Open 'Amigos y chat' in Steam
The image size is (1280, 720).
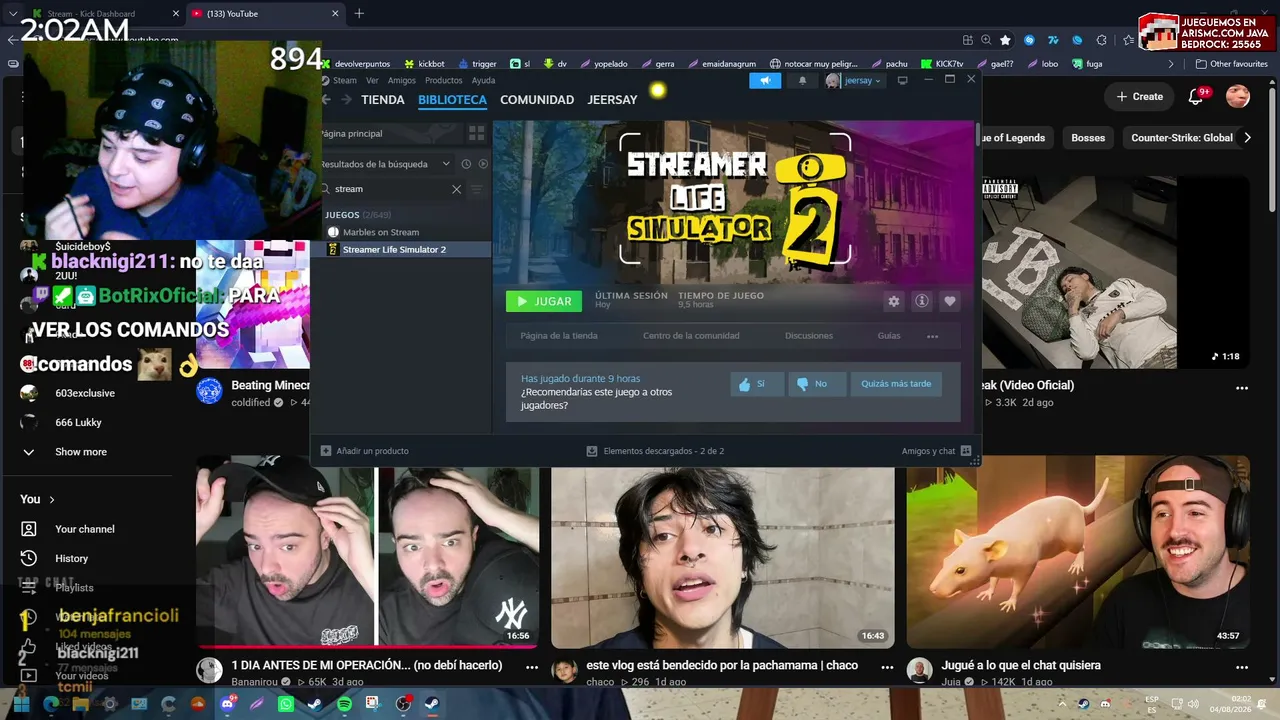[936, 451]
